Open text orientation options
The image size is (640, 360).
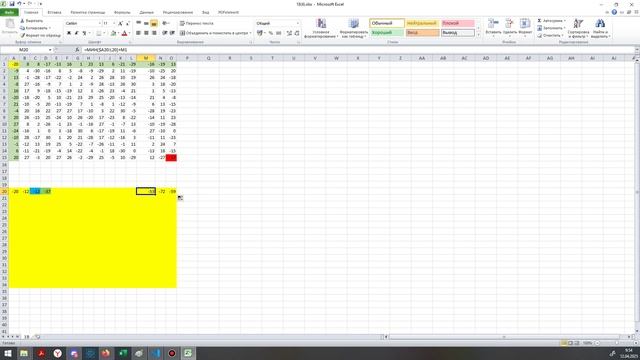(166, 24)
